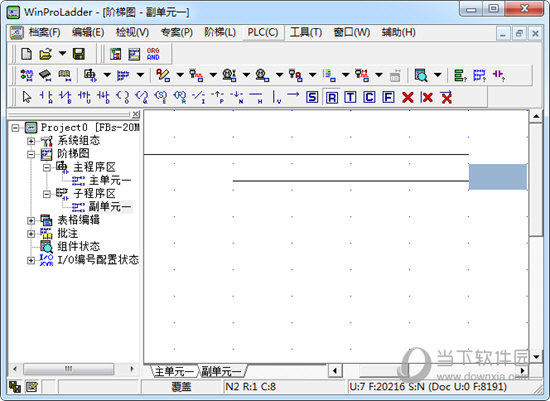
Task: Click the 覆盖 status bar field
Action: point(181,387)
